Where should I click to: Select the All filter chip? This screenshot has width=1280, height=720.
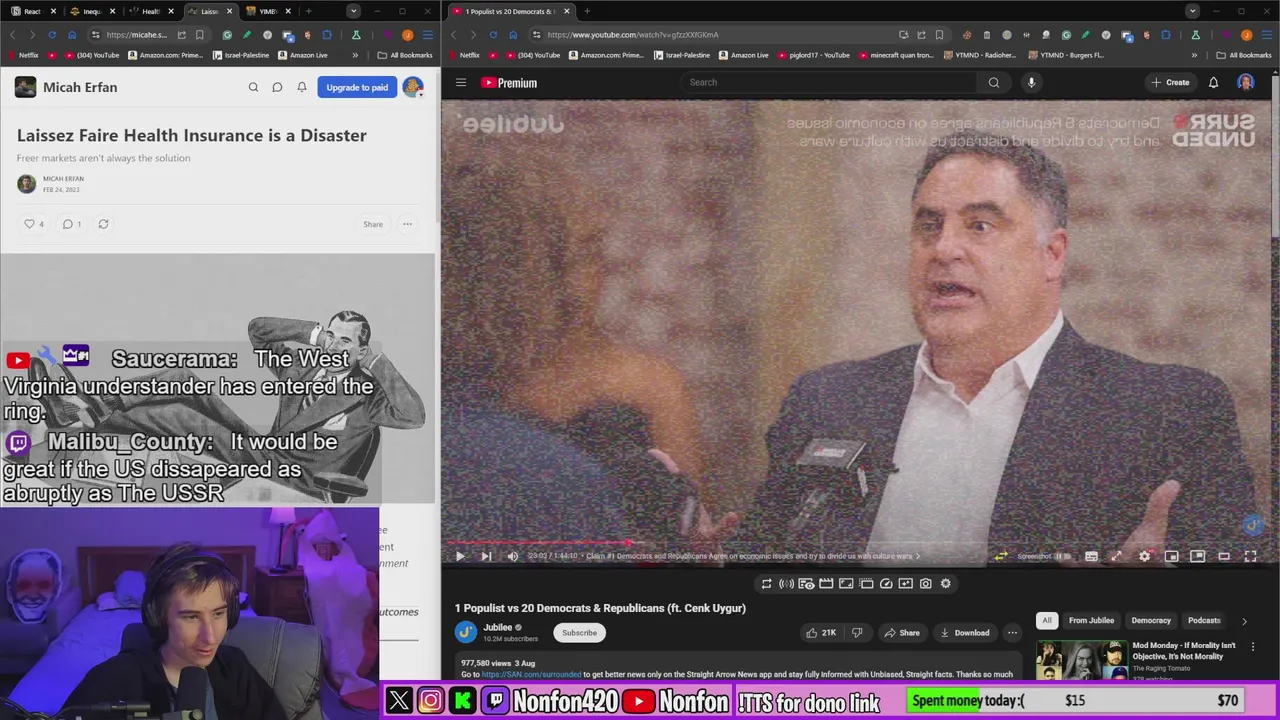[x=1047, y=620]
